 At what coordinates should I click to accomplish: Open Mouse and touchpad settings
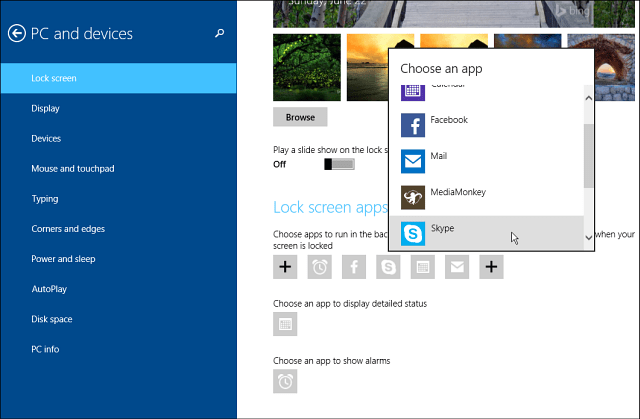[x=118, y=168]
